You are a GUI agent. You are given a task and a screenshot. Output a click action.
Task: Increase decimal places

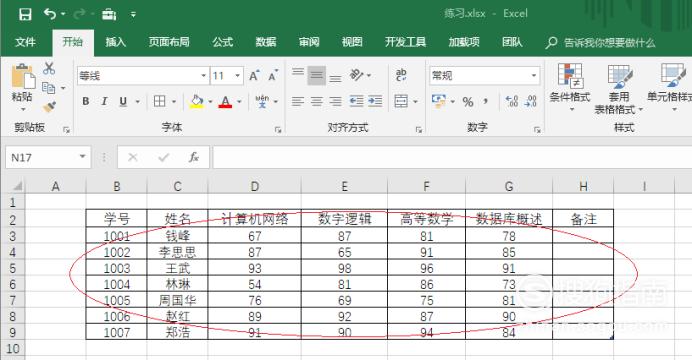(512, 101)
